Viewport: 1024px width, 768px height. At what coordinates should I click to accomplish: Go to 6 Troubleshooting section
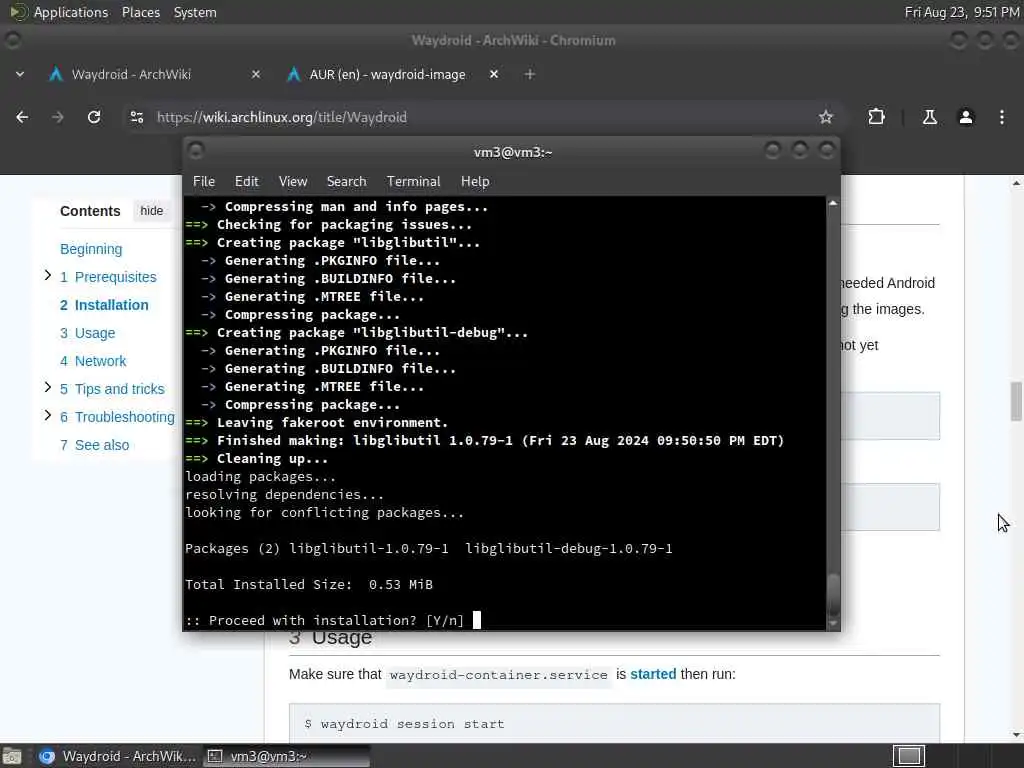tap(118, 417)
